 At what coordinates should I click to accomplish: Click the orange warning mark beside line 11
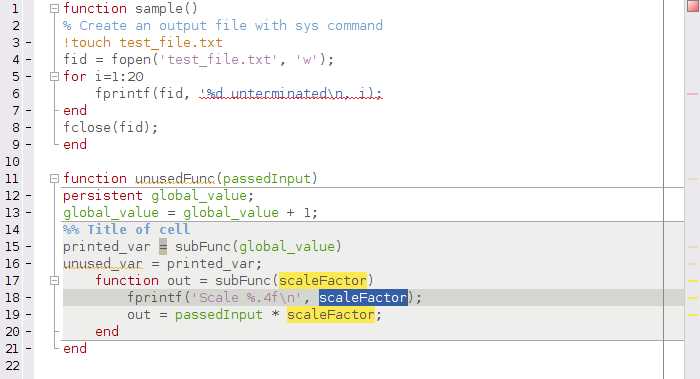pos(692,179)
